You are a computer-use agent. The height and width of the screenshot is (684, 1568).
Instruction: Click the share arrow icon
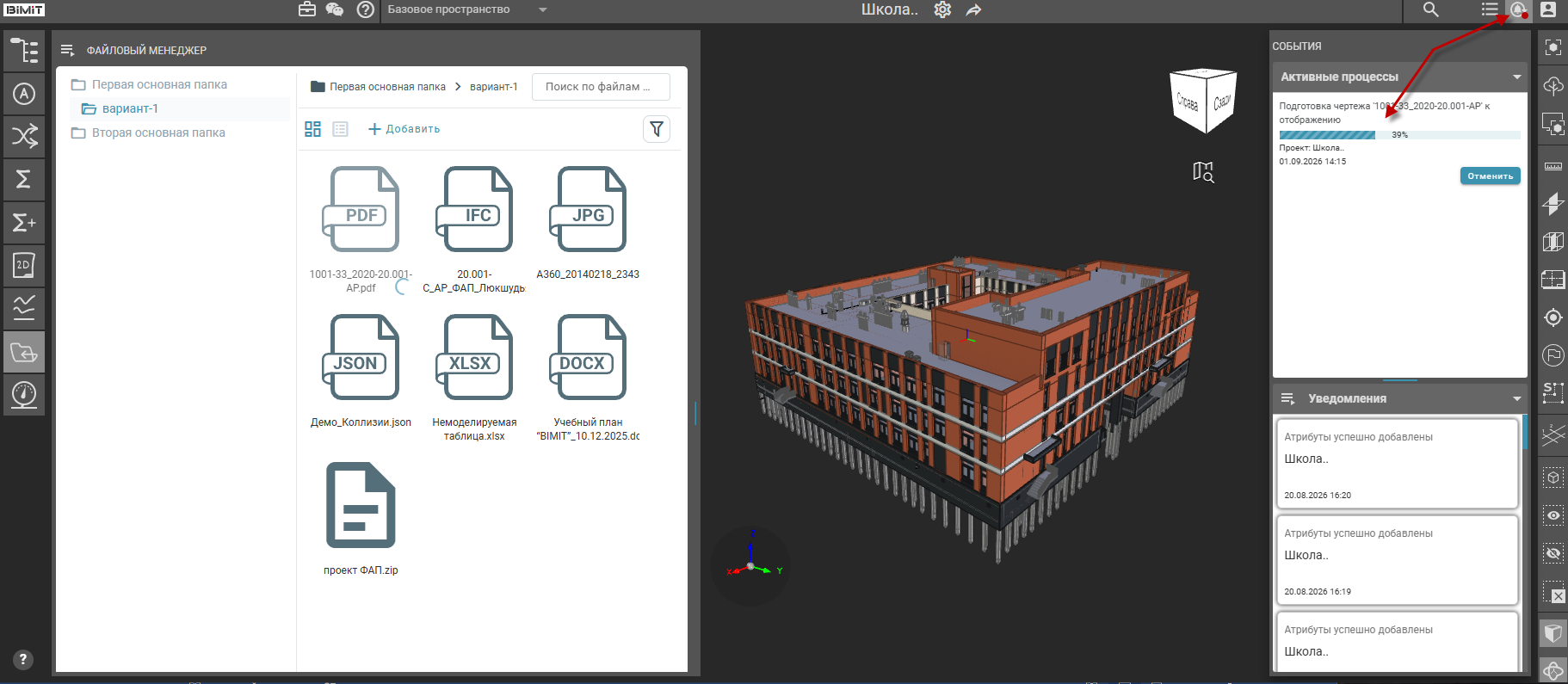click(x=973, y=9)
